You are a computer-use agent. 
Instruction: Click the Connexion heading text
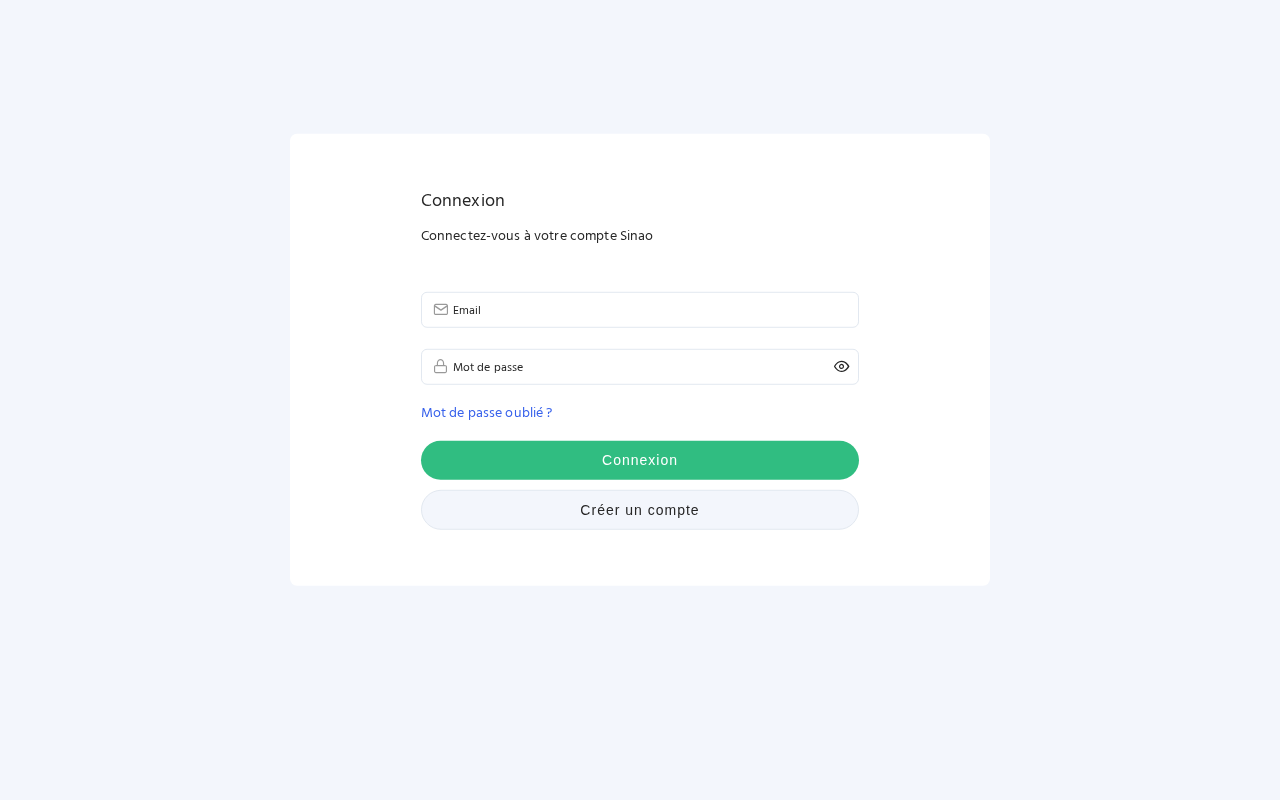(463, 201)
